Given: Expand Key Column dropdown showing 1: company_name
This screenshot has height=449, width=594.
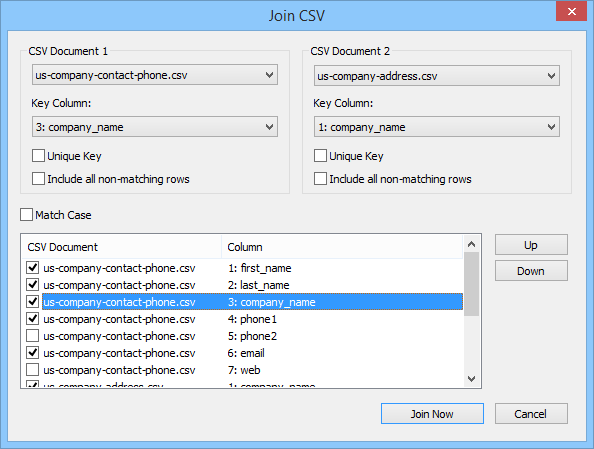Looking at the screenshot, I should coord(436,127).
